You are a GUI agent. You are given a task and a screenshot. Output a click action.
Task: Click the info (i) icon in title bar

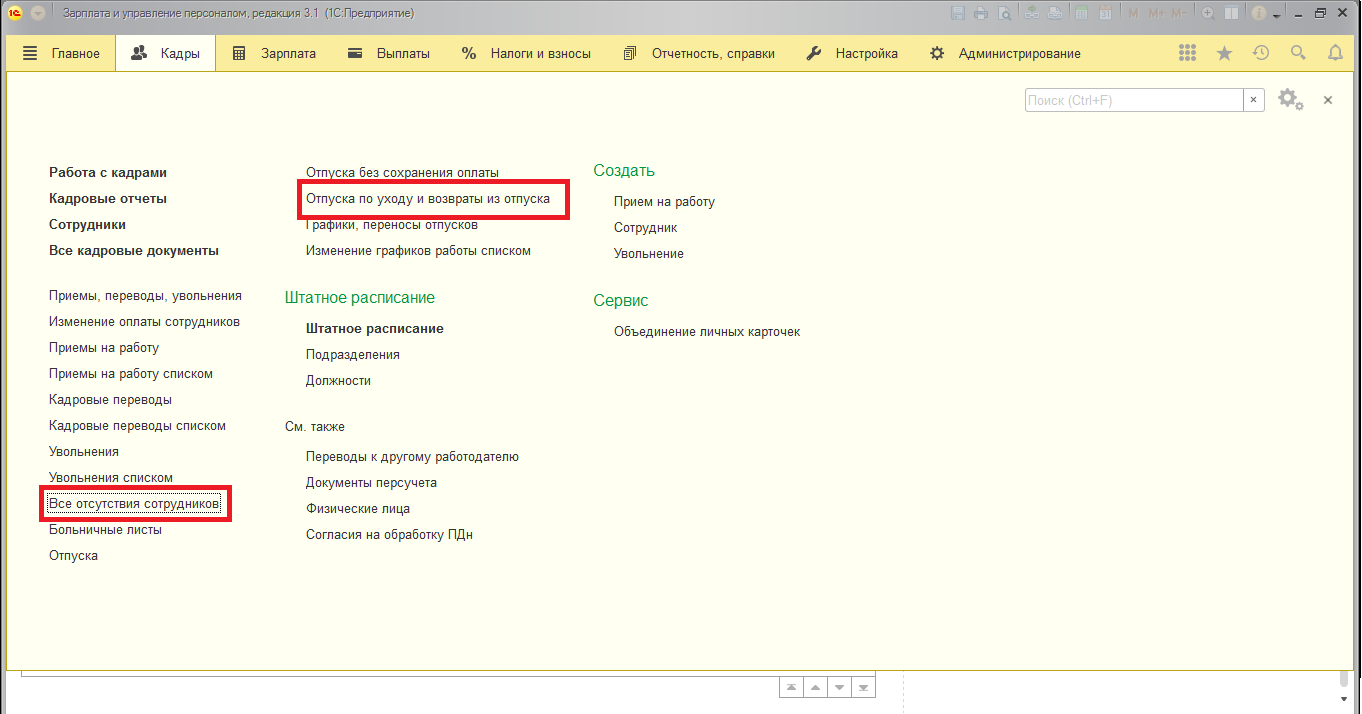coord(1259,13)
